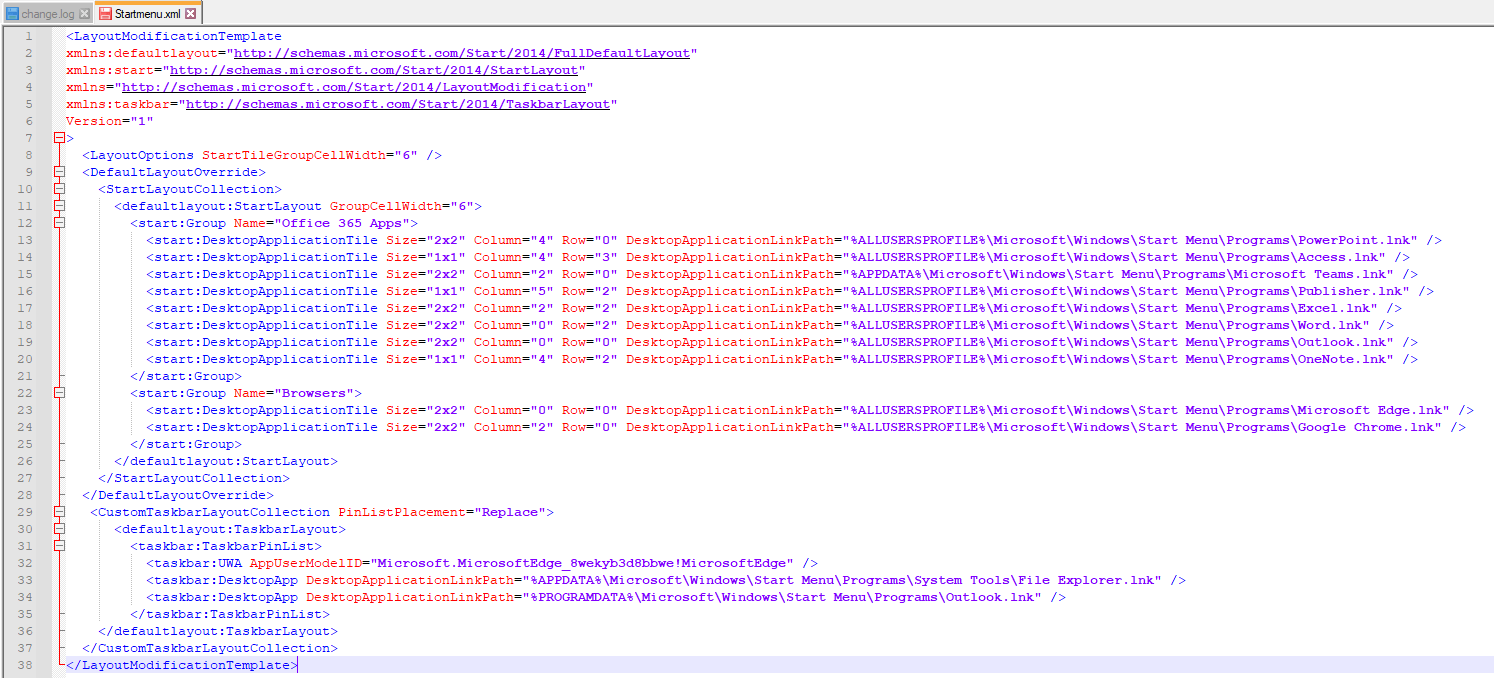
Task: Fold the StartLayoutCollection block
Action: 59,189
